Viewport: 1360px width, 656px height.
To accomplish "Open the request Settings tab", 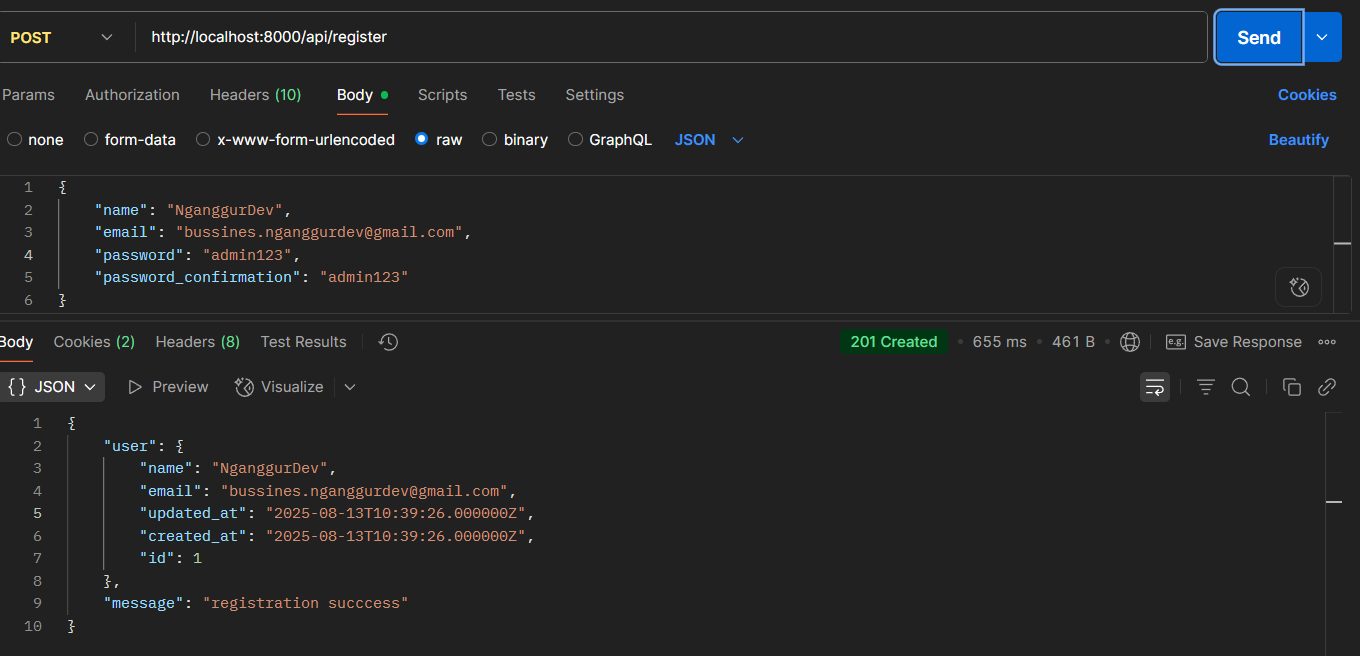I will pos(594,95).
